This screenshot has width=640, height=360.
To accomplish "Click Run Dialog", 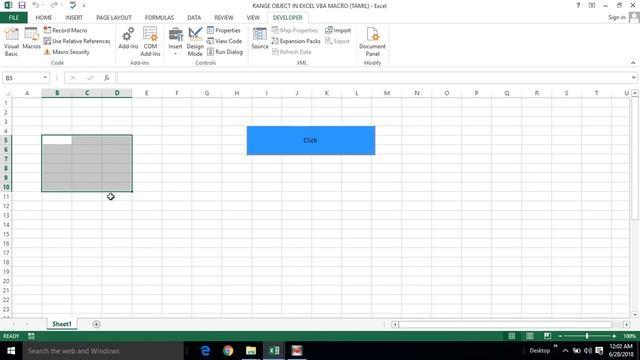I will [225, 52].
